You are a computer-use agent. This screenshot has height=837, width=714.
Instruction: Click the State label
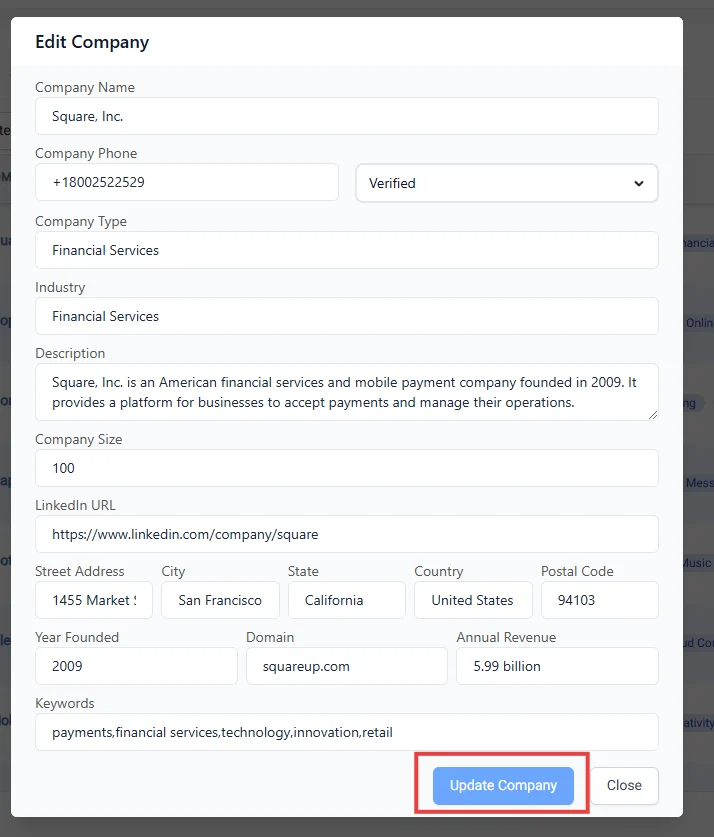(303, 571)
